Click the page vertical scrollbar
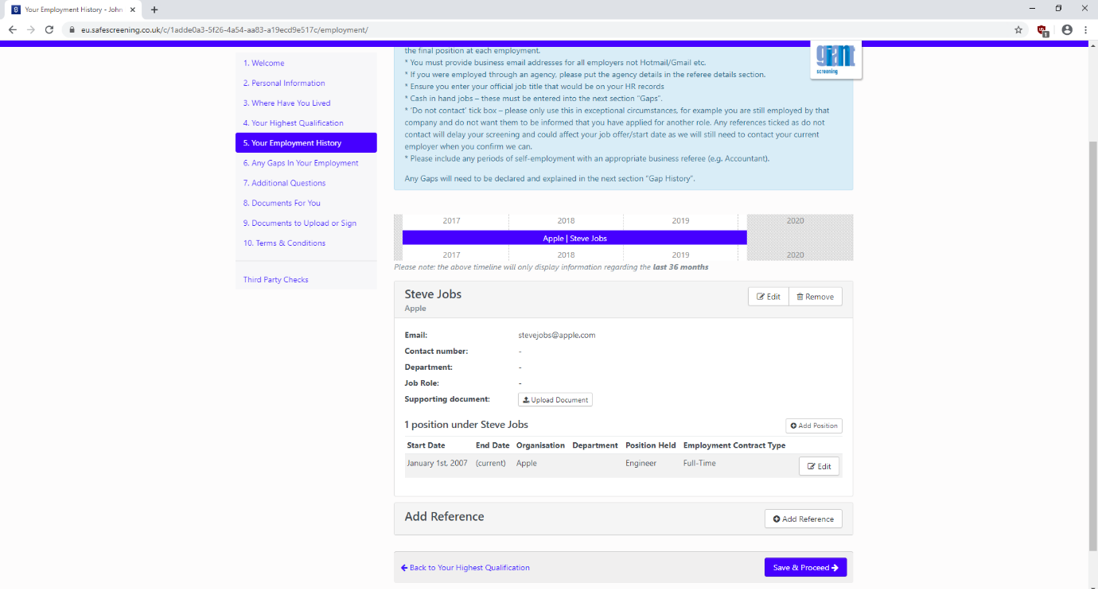 [1093, 347]
